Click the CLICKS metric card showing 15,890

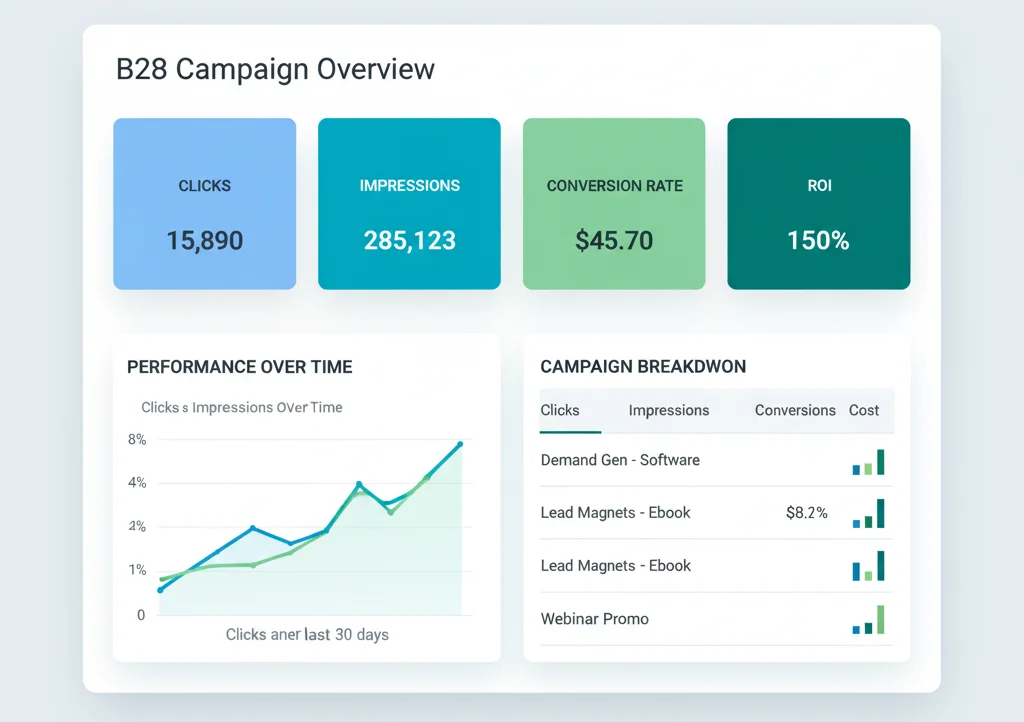204,203
